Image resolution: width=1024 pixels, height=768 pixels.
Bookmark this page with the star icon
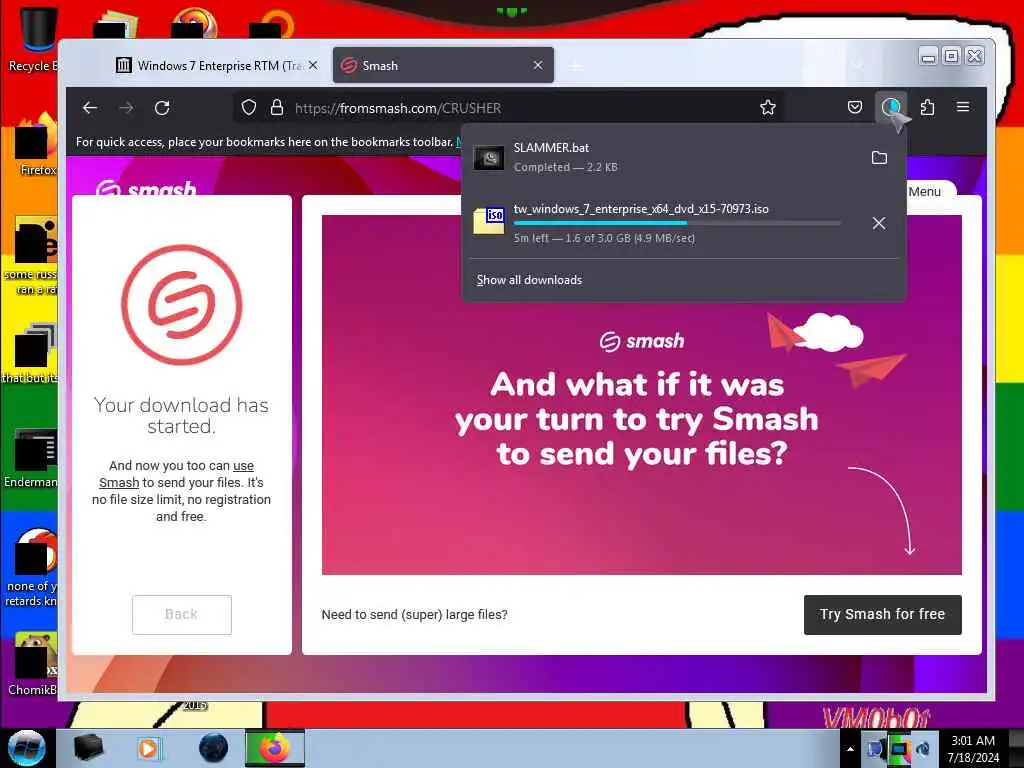point(768,108)
